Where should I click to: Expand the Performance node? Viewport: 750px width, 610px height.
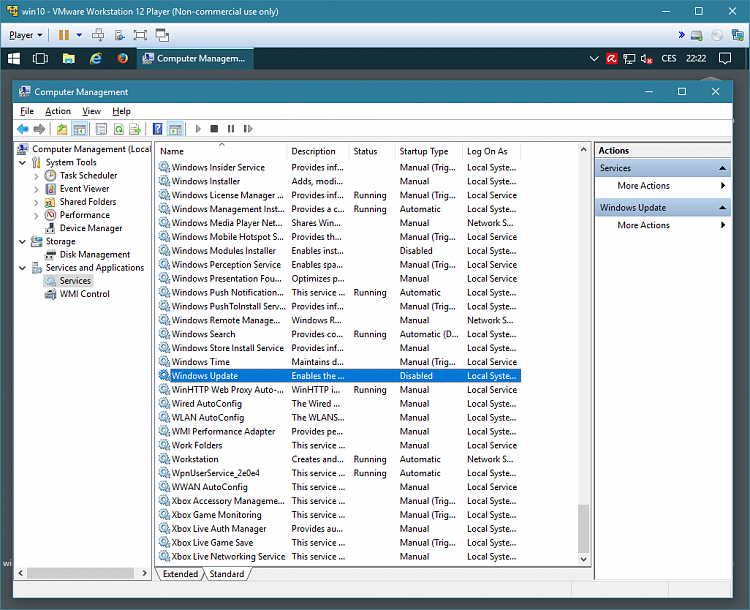coord(36,215)
